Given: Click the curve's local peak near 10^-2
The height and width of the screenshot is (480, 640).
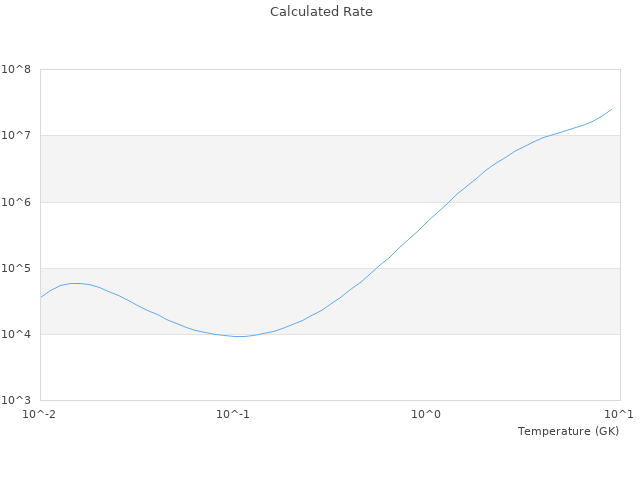Looking at the screenshot, I should point(76,283).
